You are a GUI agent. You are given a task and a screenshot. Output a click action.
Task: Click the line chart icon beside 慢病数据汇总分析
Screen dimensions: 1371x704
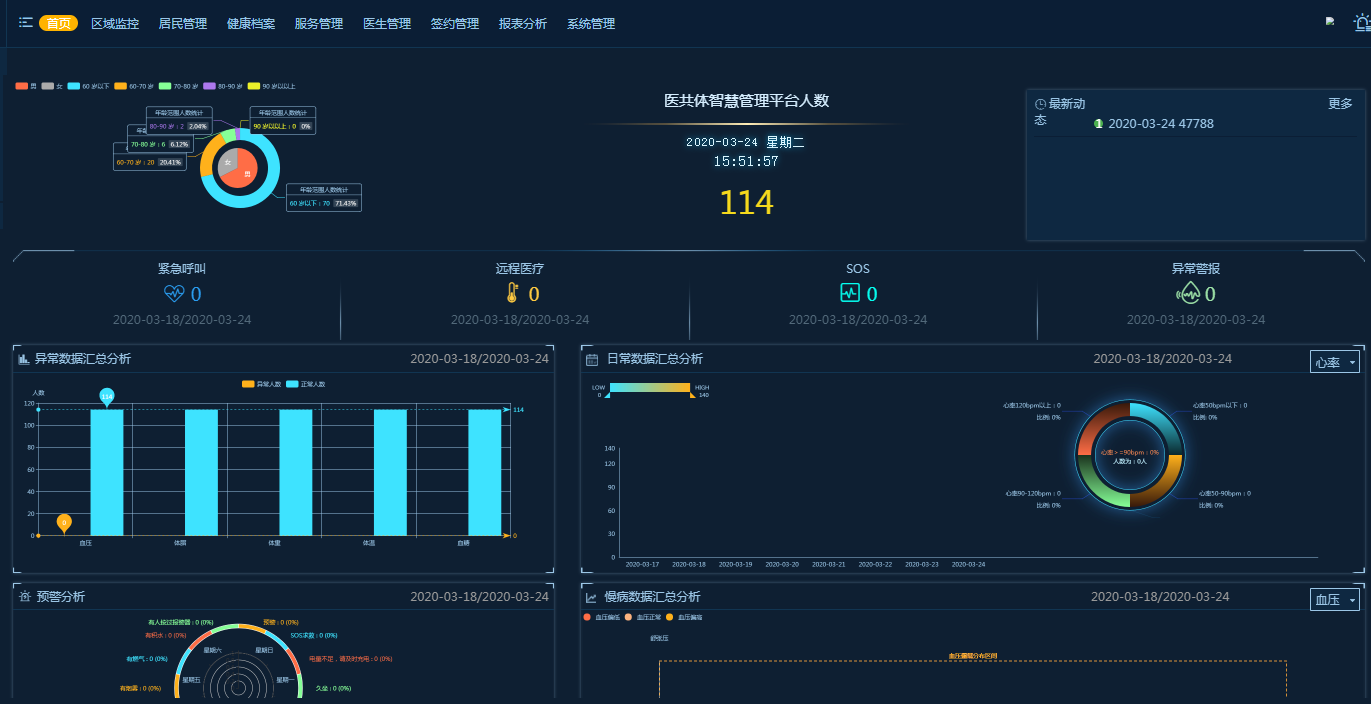pos(592,597)
